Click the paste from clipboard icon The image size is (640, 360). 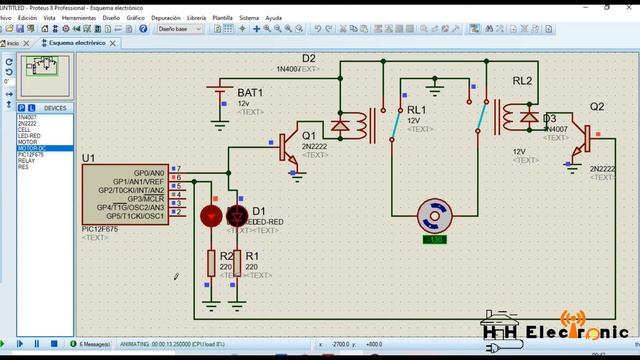coord(364,29)
